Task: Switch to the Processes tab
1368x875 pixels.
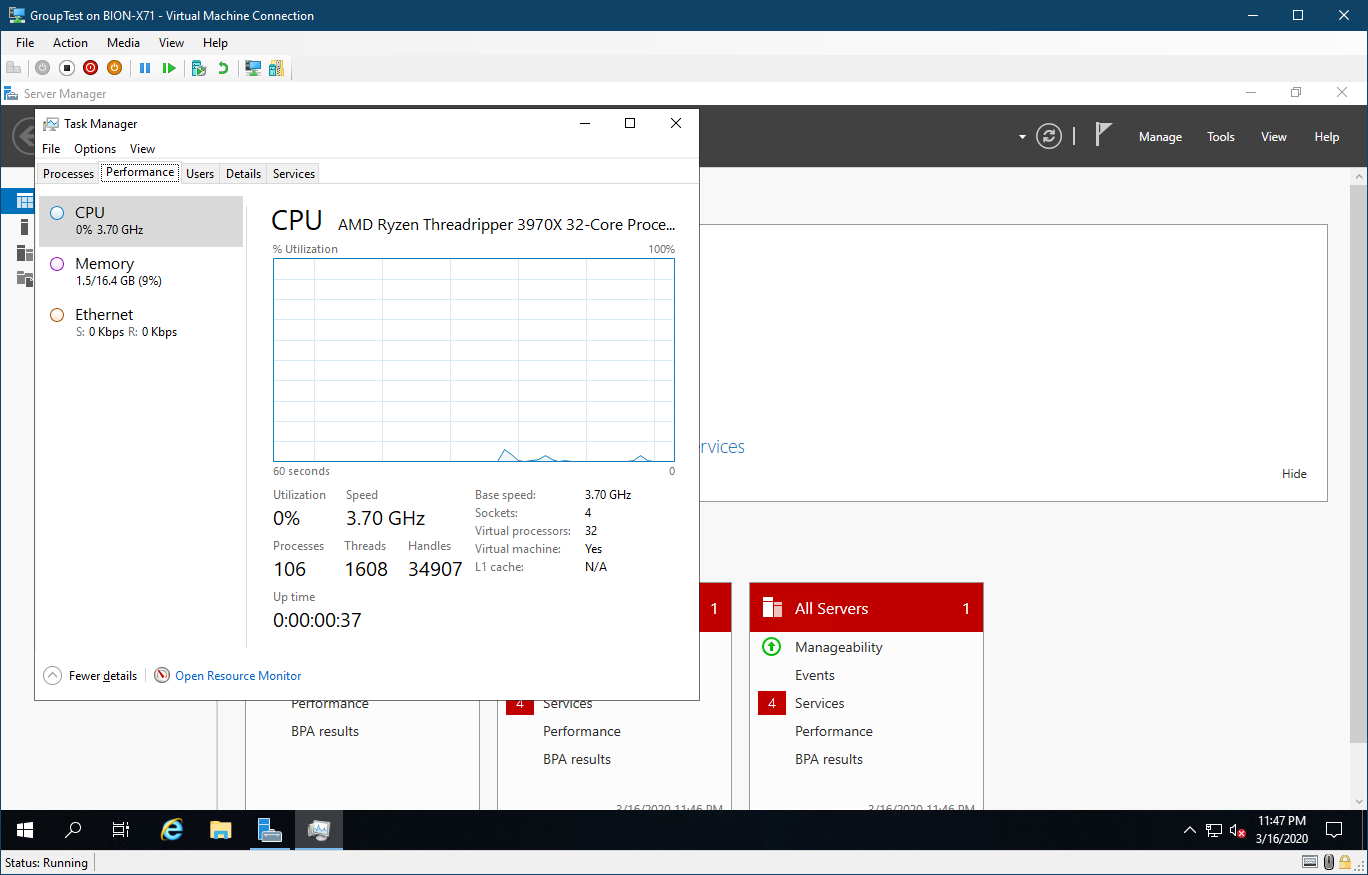Action: [x=68, y=174]
